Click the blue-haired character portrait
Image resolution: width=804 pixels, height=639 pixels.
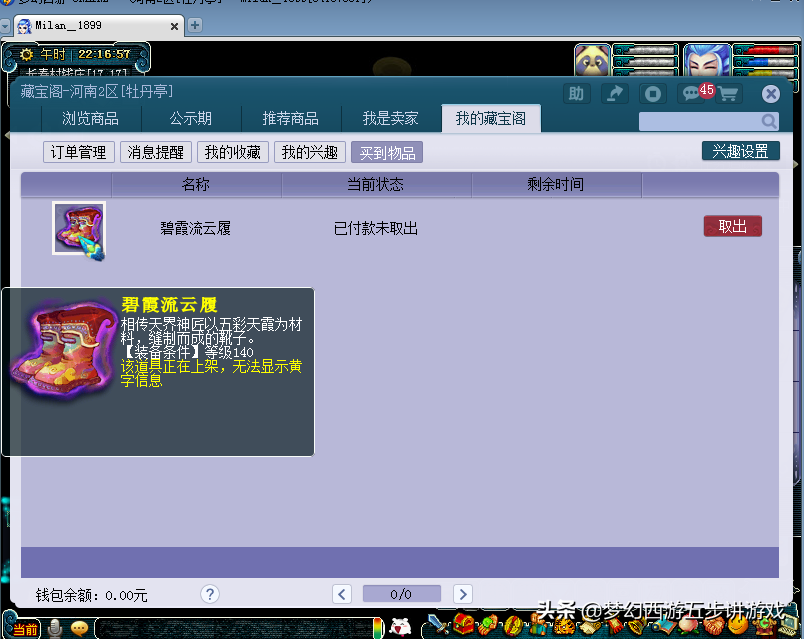[x=707, y=61]
